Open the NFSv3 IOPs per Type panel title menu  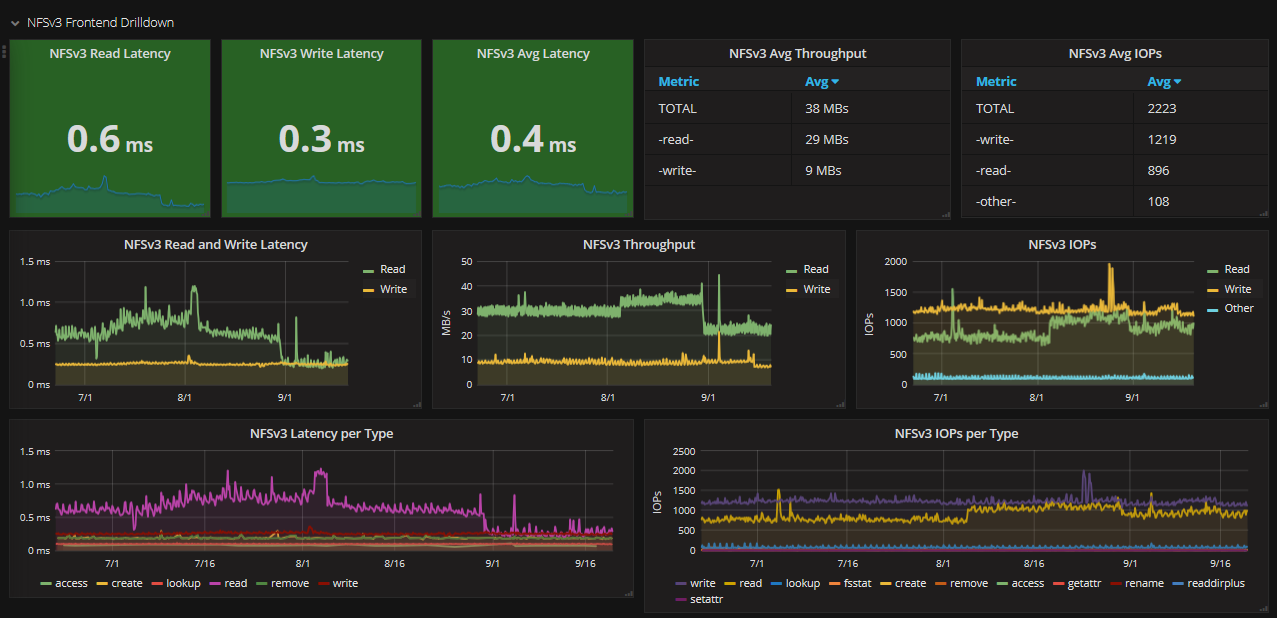pyautogui.click(x=955, y=434)
